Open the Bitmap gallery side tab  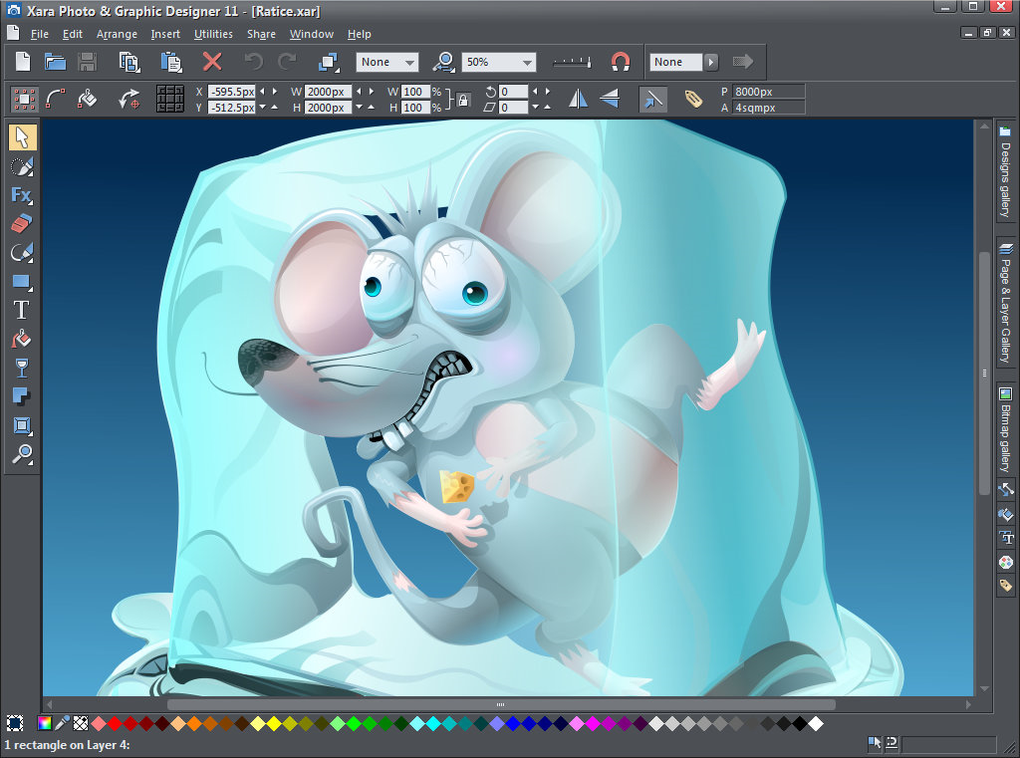(x=1005, y=430)
